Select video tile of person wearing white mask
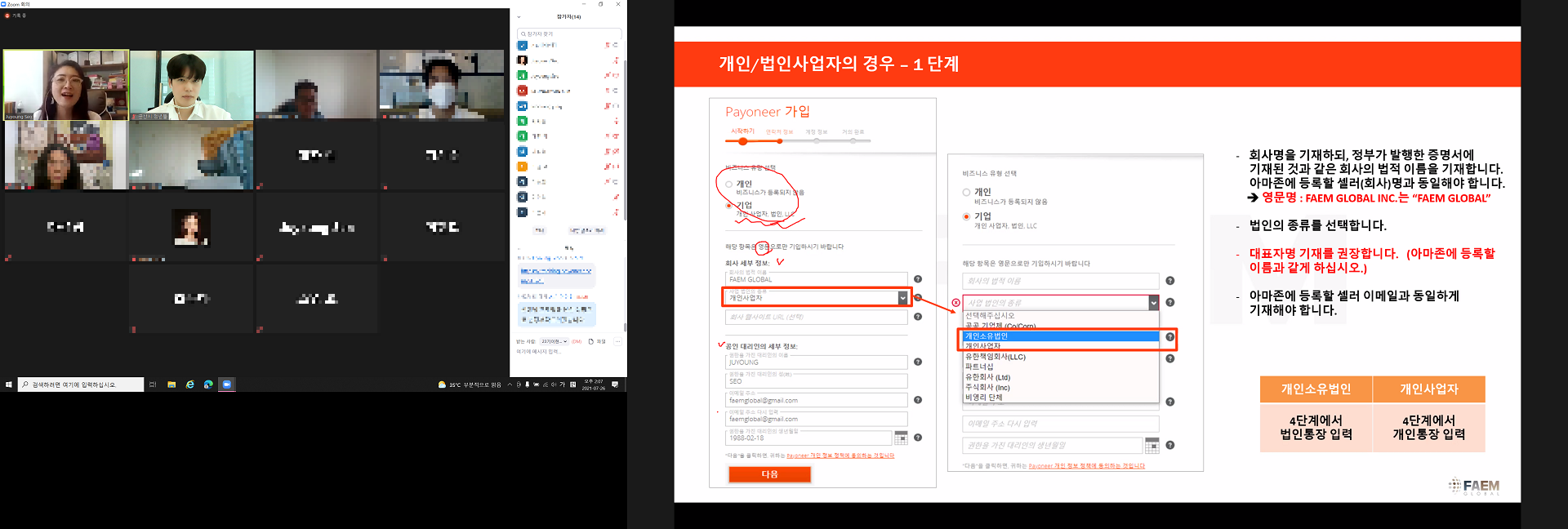The image size is (1568, 529). [442, 85]
